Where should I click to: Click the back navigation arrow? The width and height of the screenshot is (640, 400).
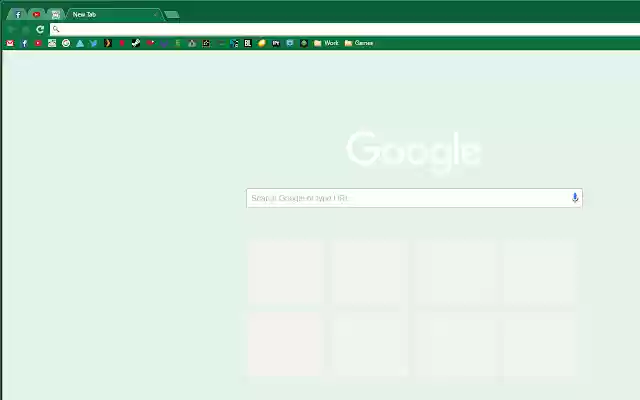click(11, 29)
